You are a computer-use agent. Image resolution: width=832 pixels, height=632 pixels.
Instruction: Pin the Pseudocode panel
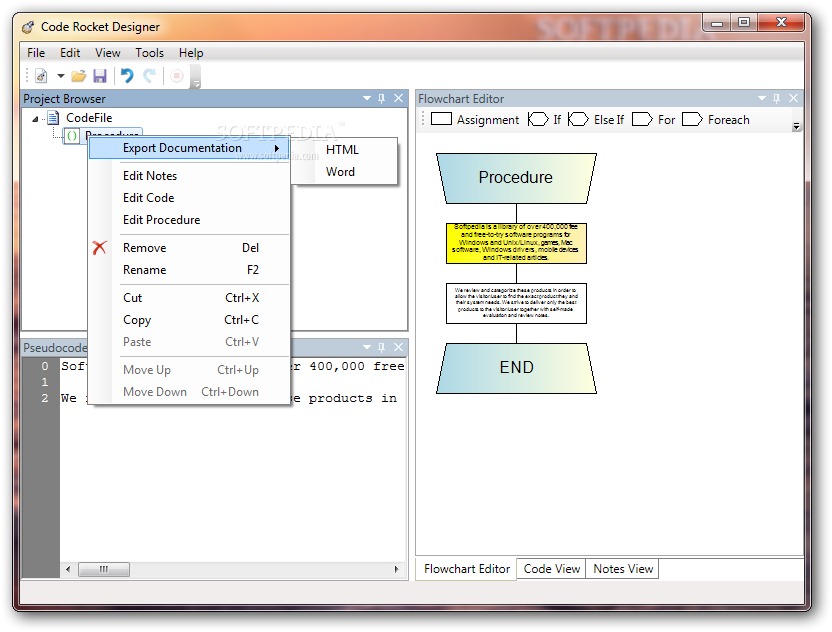click(382, 347)
